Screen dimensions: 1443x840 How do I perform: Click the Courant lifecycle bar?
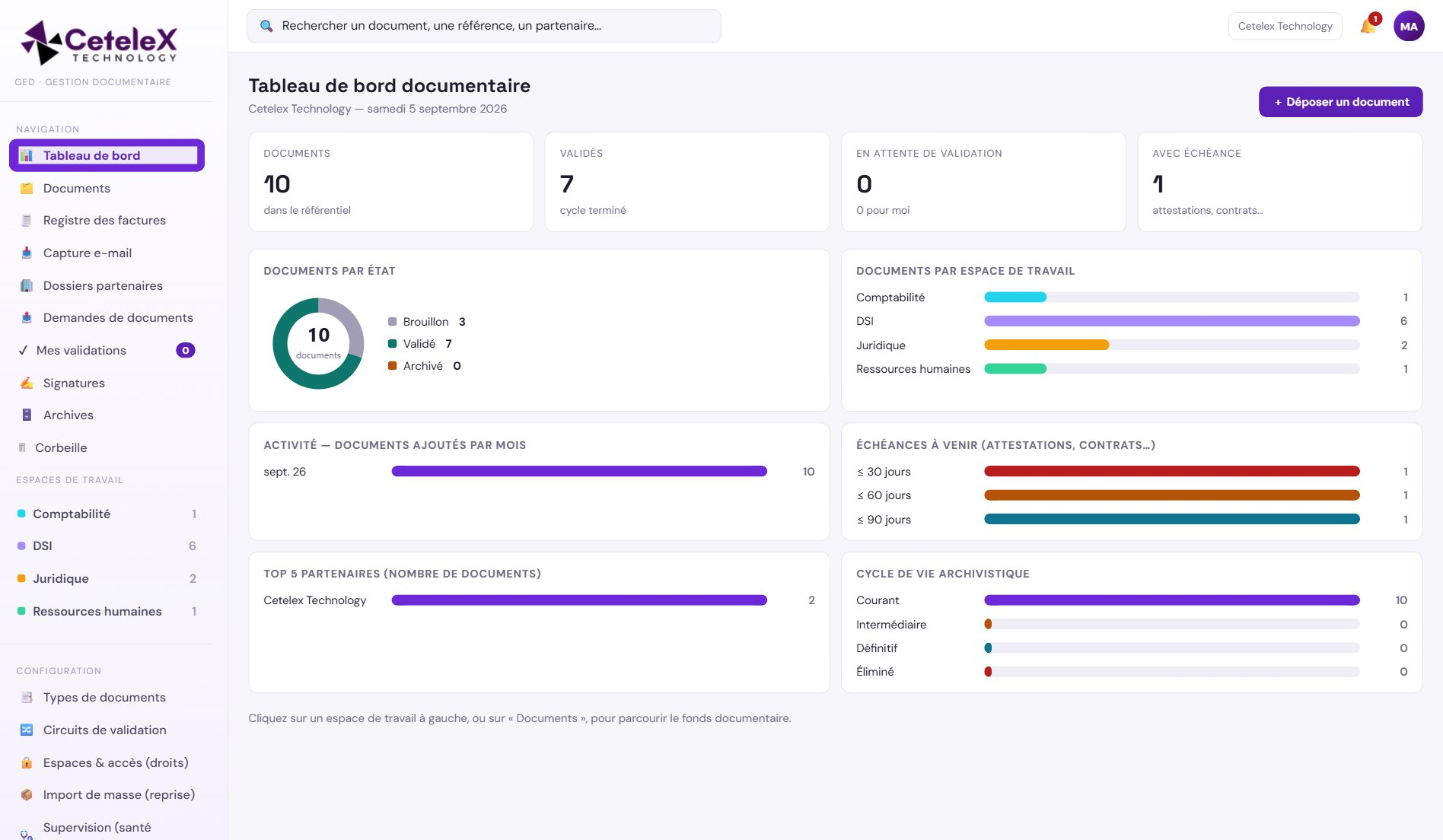[1171, 600]
